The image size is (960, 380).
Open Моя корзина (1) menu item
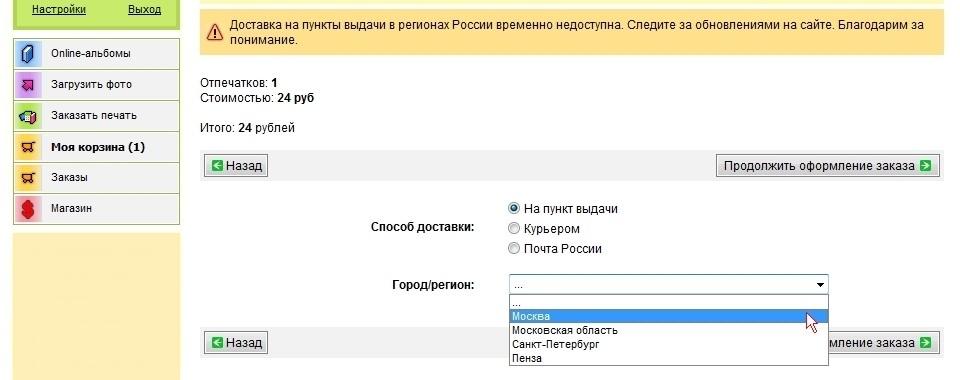coord(97,147)
